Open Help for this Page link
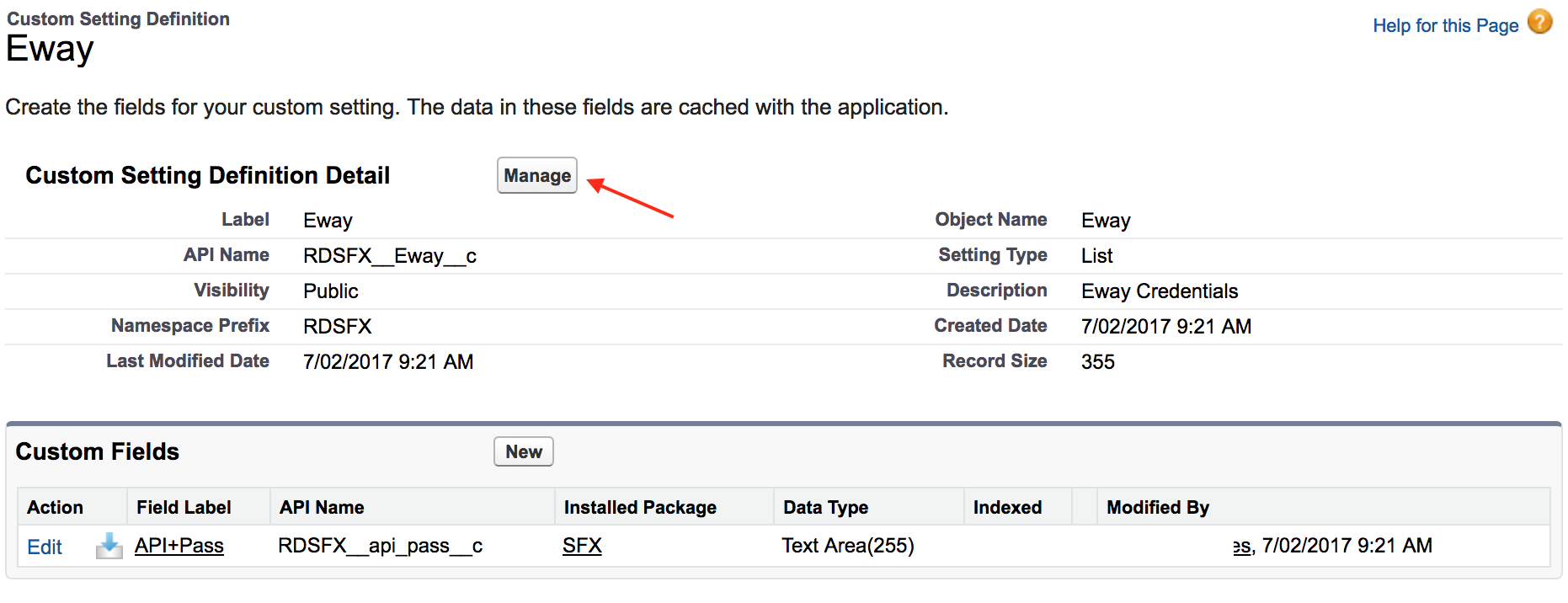This screenshot has height=603, width=1568. tap(1446, 25)
